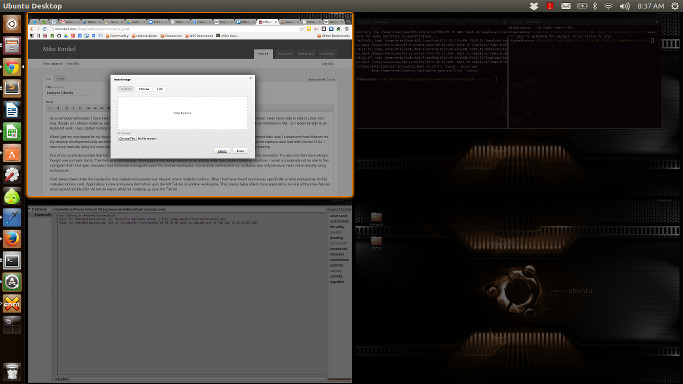Select the XChat window in bottom-left workspace
This screenshot has height=384, width=683.
click(189, 294)
